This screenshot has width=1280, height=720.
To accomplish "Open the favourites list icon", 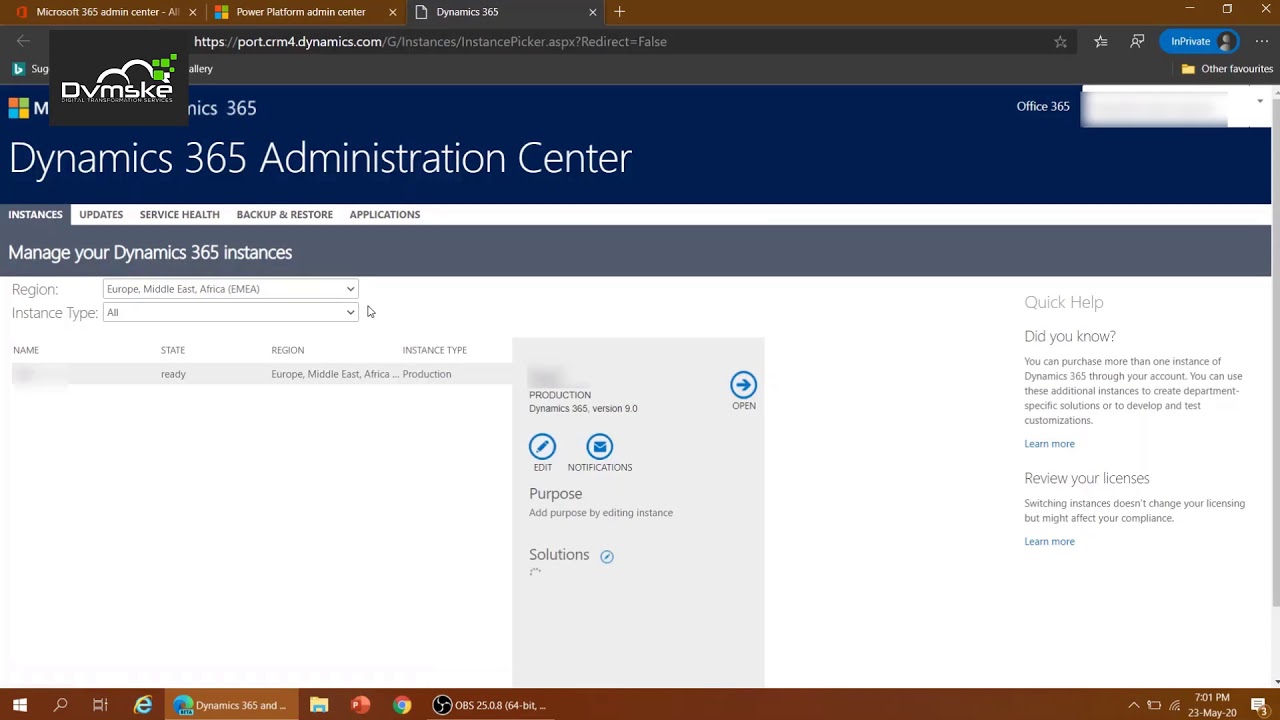I will [1101, 42].
